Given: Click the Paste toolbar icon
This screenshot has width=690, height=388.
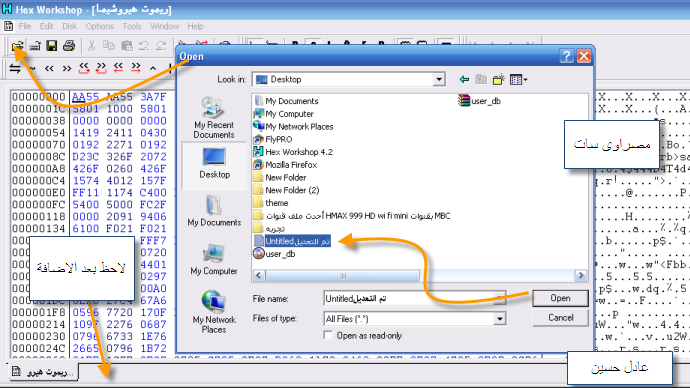Looking at the screenshot, I should click(x=127, y=46).
